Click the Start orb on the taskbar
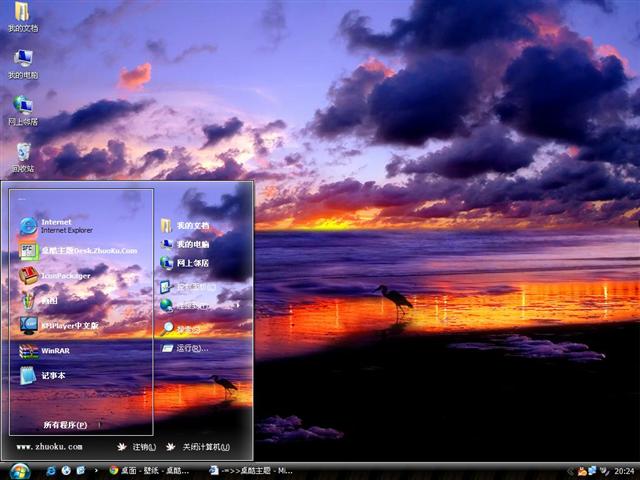Screen dimensions: 640x480 pos(19,470)
